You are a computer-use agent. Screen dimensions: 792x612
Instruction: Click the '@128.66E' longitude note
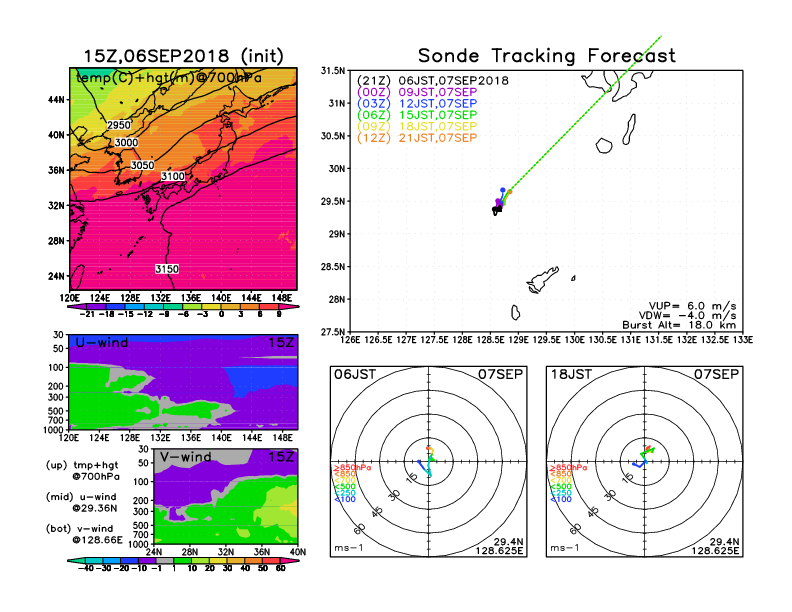(x=97, y=540)
